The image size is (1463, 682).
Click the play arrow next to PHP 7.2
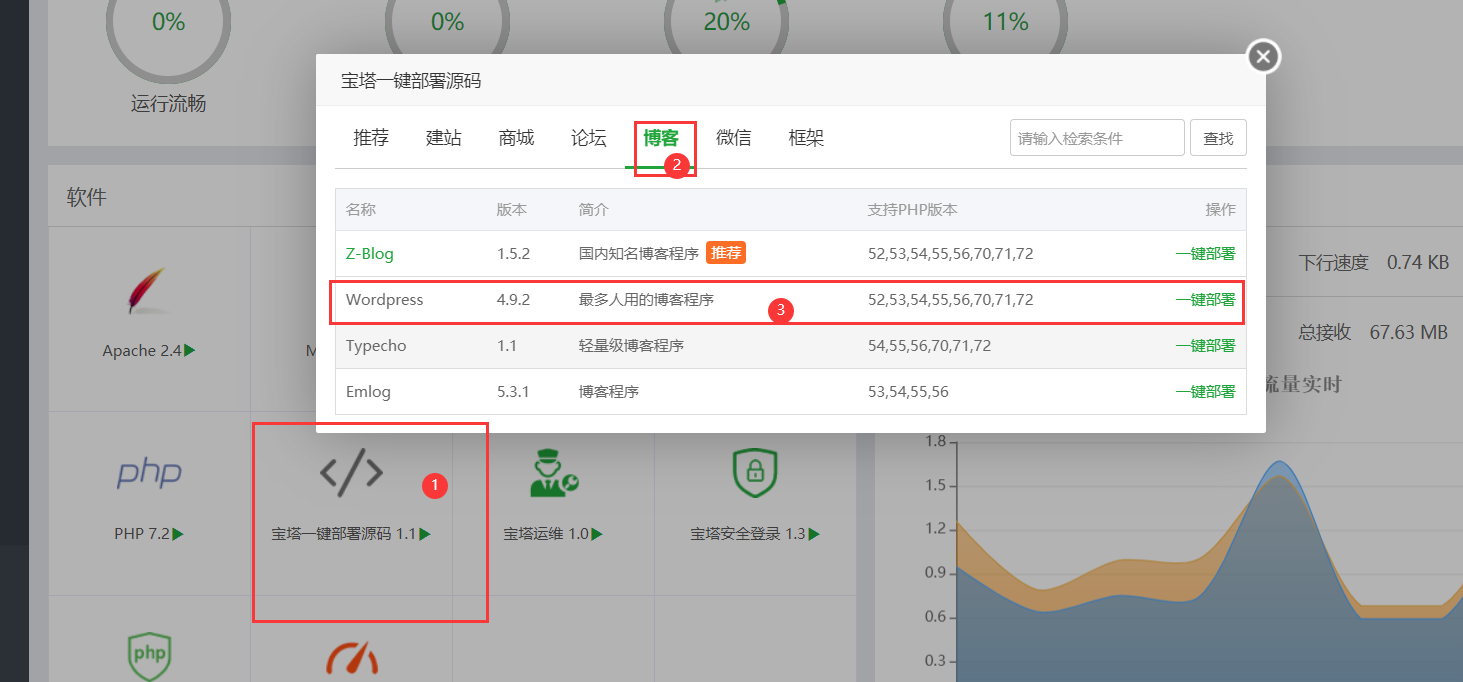click(178, 534)
